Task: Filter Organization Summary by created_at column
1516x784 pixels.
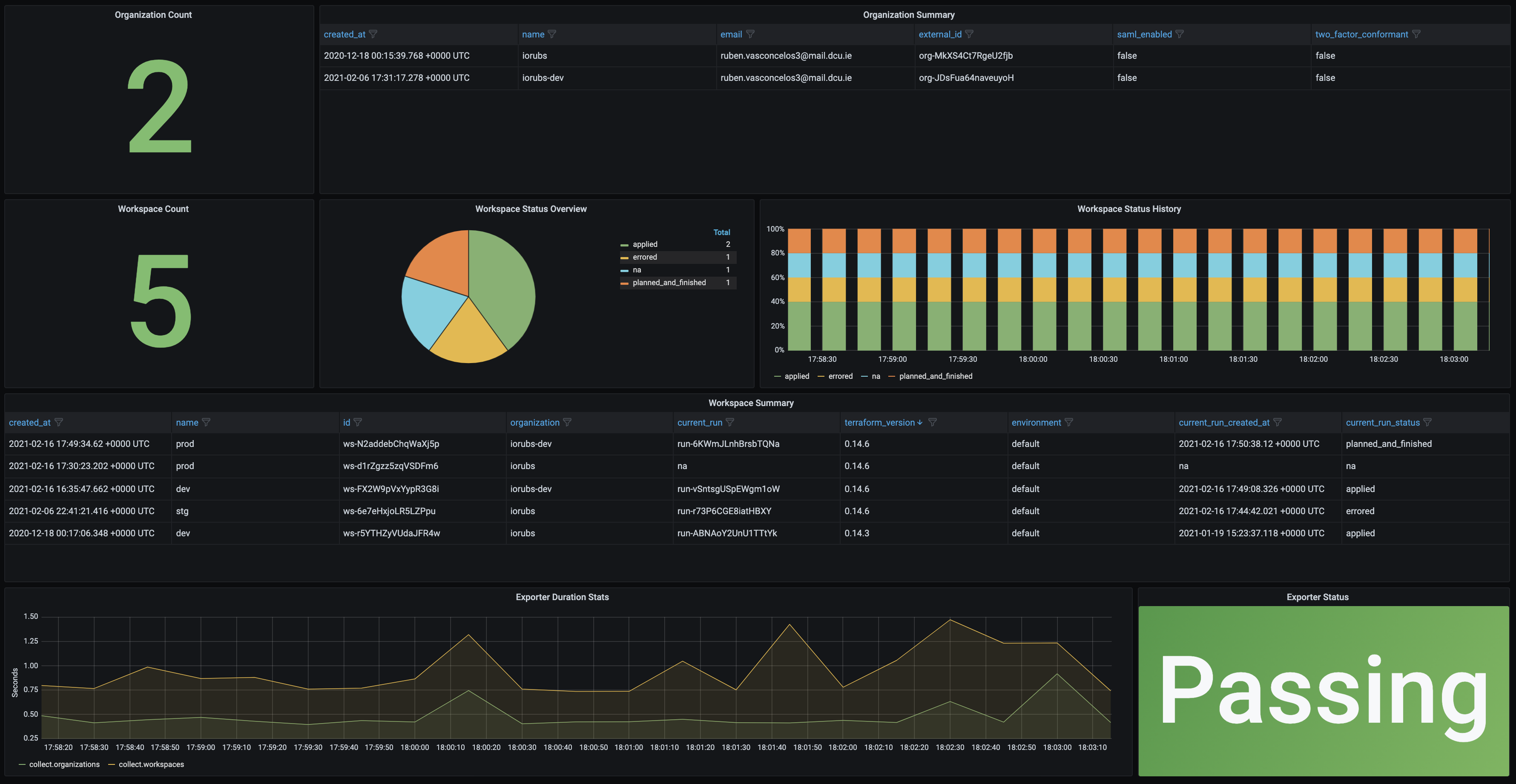Action: [373, 34]
